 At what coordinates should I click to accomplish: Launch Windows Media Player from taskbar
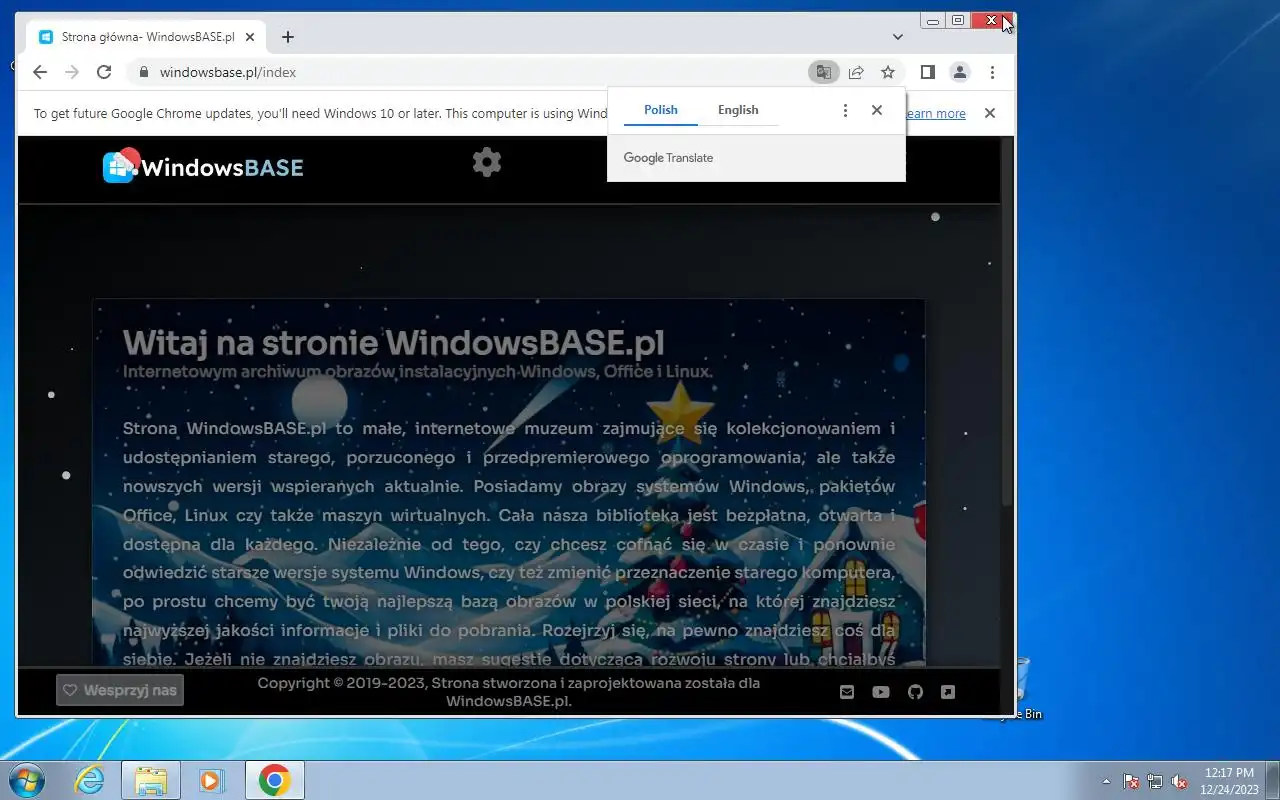point(212,780)
